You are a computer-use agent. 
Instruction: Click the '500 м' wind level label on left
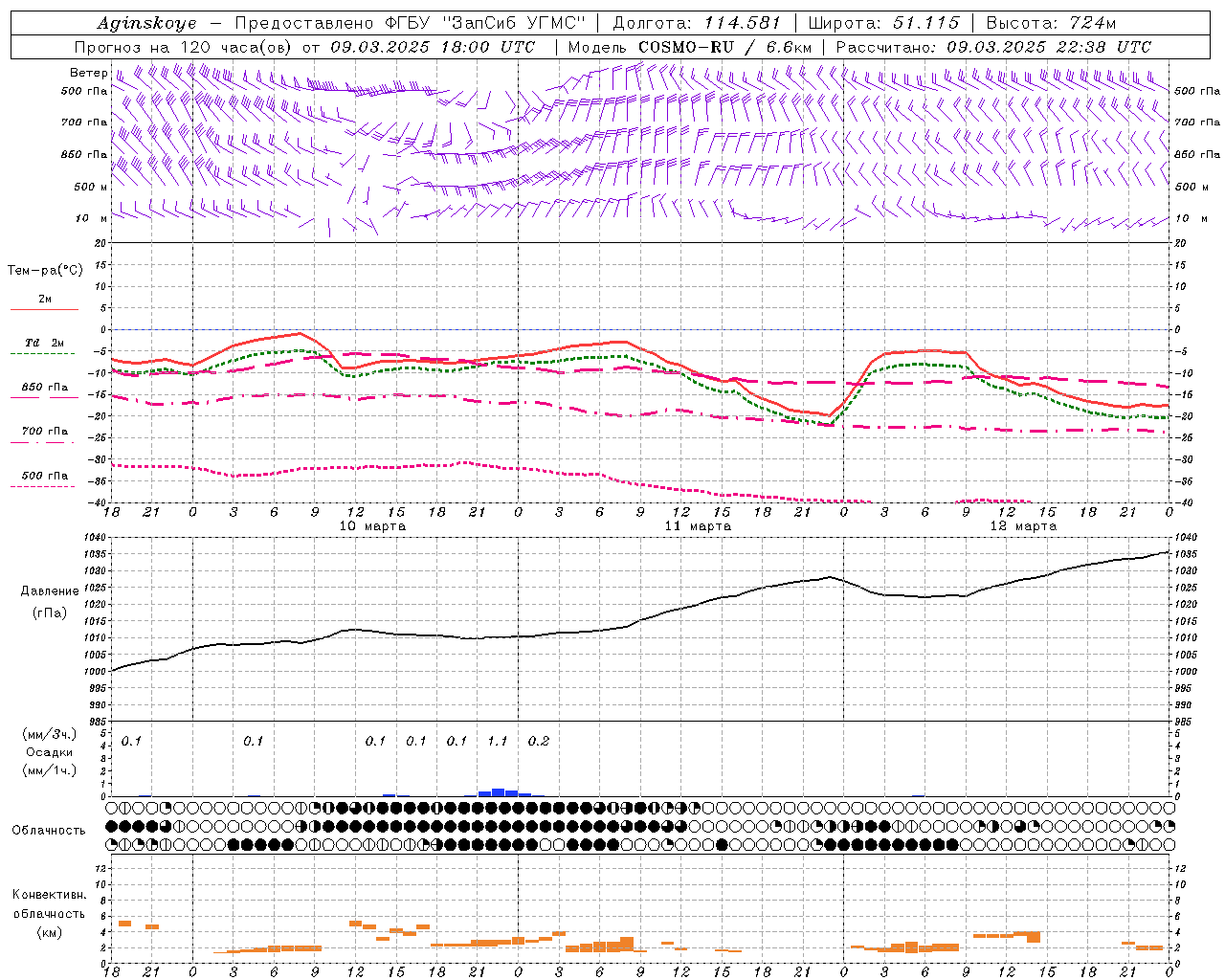click(x=91, y=188)
